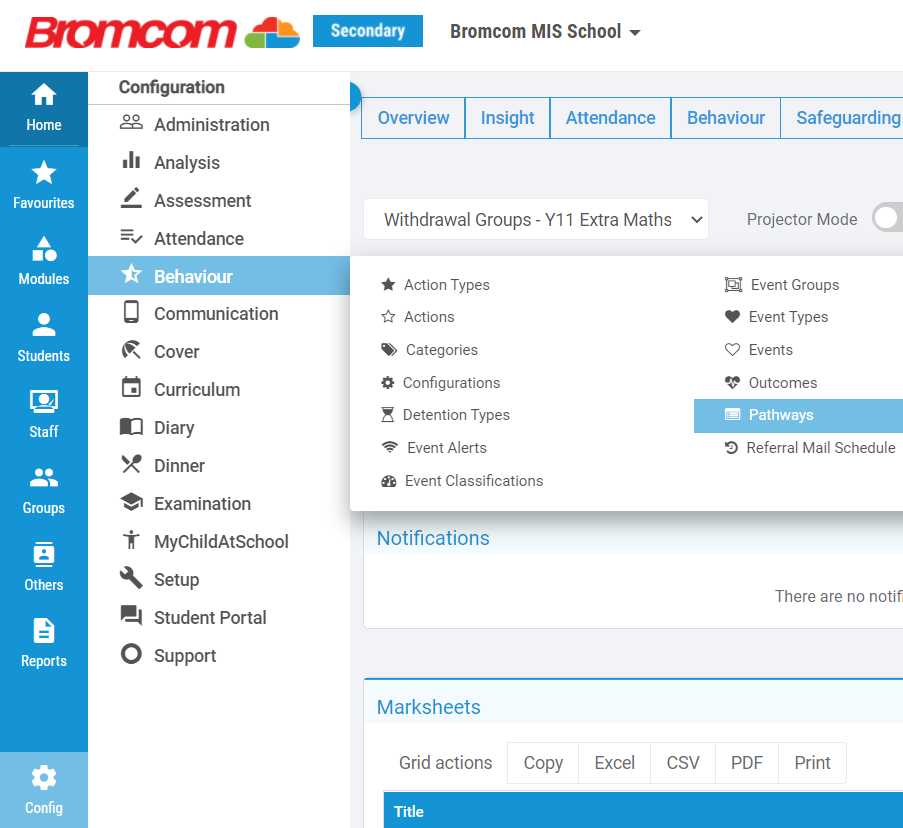Screen dimensions: 903x828
Task: Click the Notifications panel heading
Action: (433, 538)
